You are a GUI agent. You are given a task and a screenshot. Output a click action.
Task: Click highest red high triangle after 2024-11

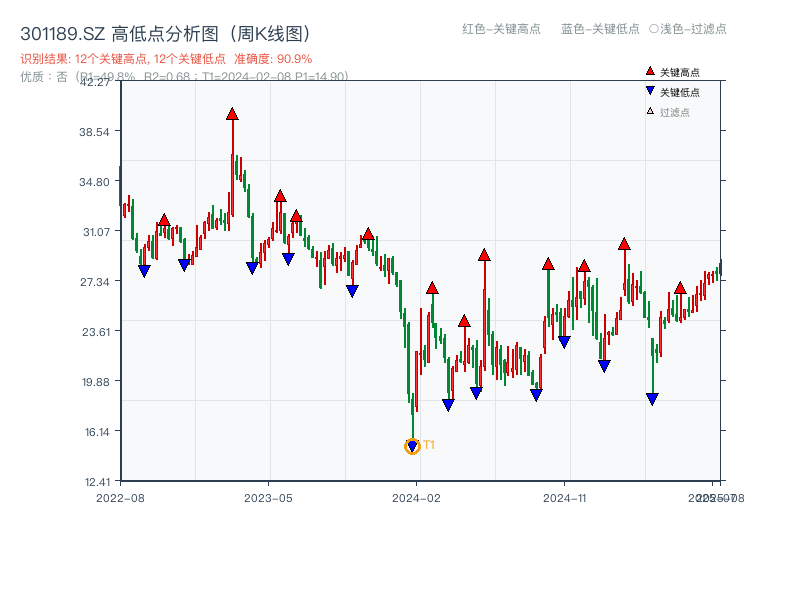click(x=624, y=244)
